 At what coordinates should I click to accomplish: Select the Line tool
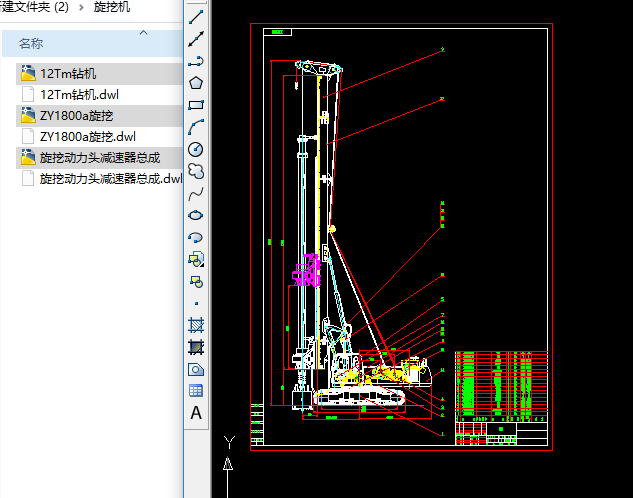click(196, 17)
